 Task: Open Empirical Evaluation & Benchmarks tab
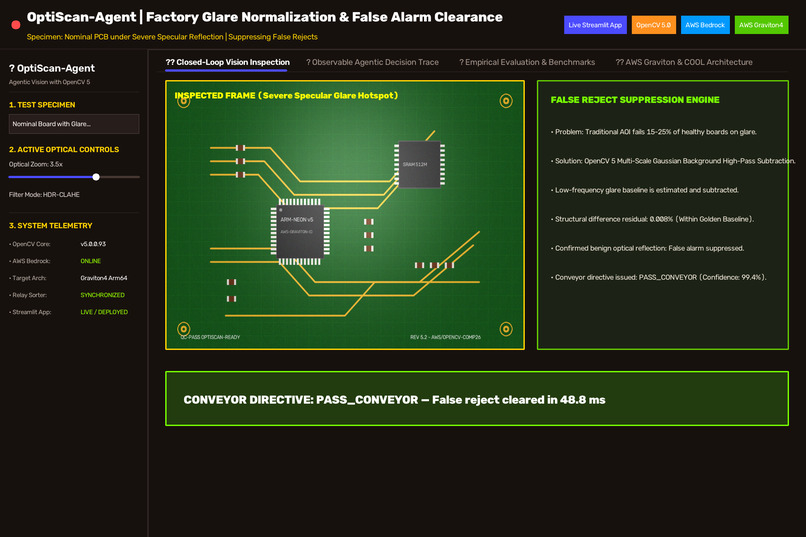(x=527, y=62)
